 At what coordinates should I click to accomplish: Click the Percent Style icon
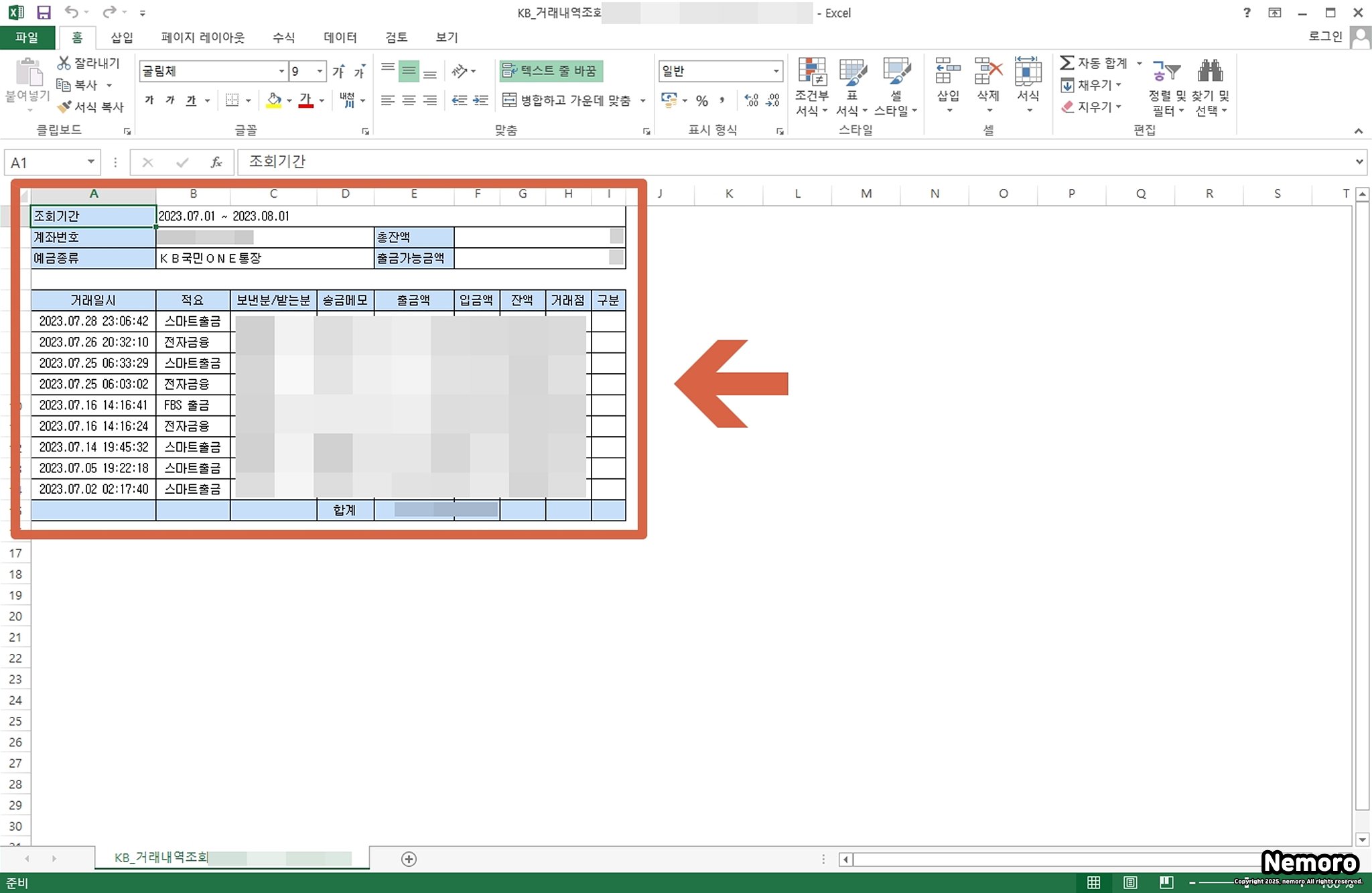click(x=701, y=100)
